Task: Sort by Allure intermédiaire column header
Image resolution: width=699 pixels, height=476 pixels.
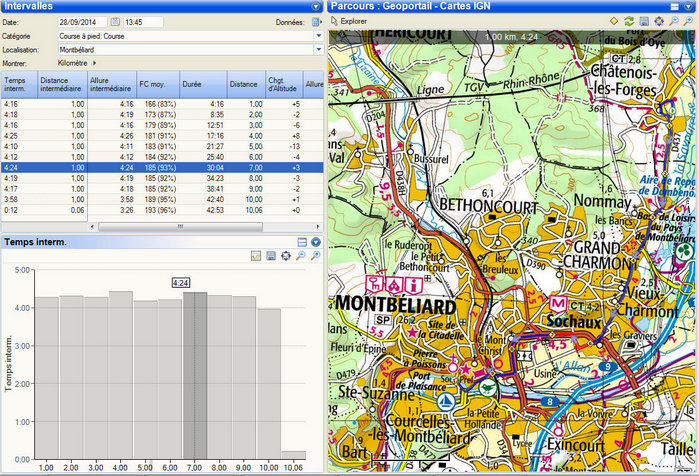Action: pyautogui.click(x=112, y=84)
